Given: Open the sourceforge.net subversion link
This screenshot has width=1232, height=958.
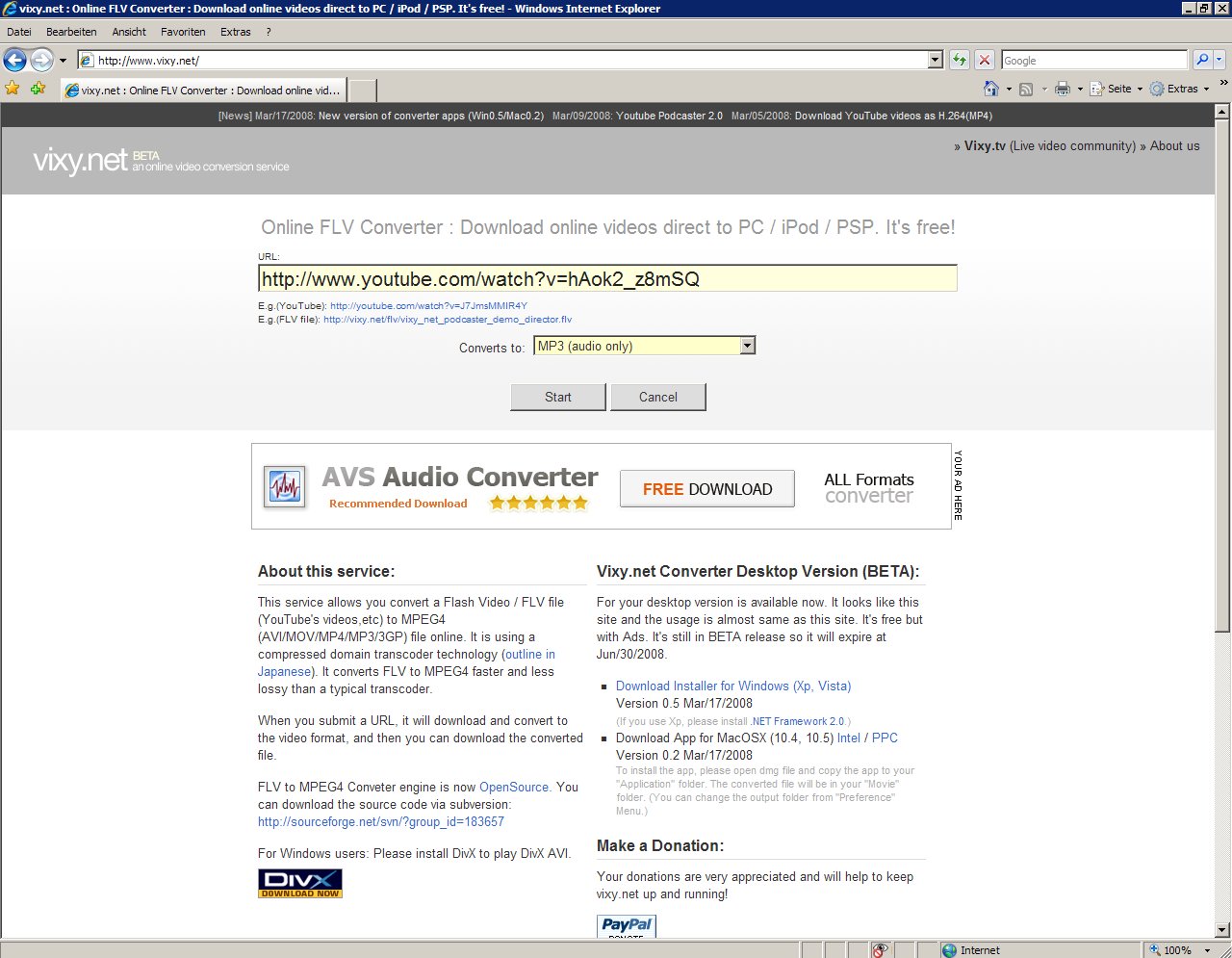Looking at the screenshot, I should (x=381, y=822).
